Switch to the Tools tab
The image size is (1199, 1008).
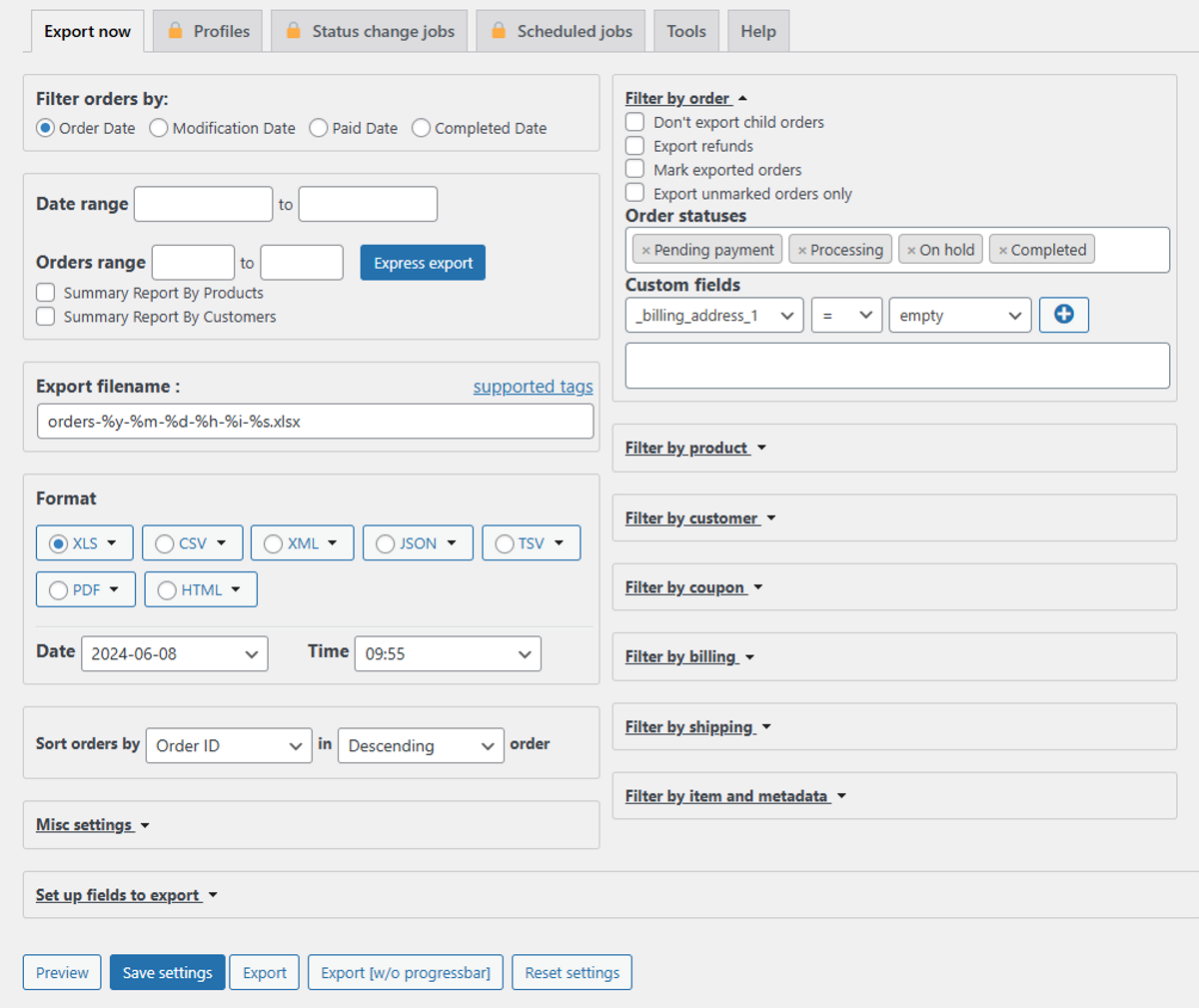[686, 31]
